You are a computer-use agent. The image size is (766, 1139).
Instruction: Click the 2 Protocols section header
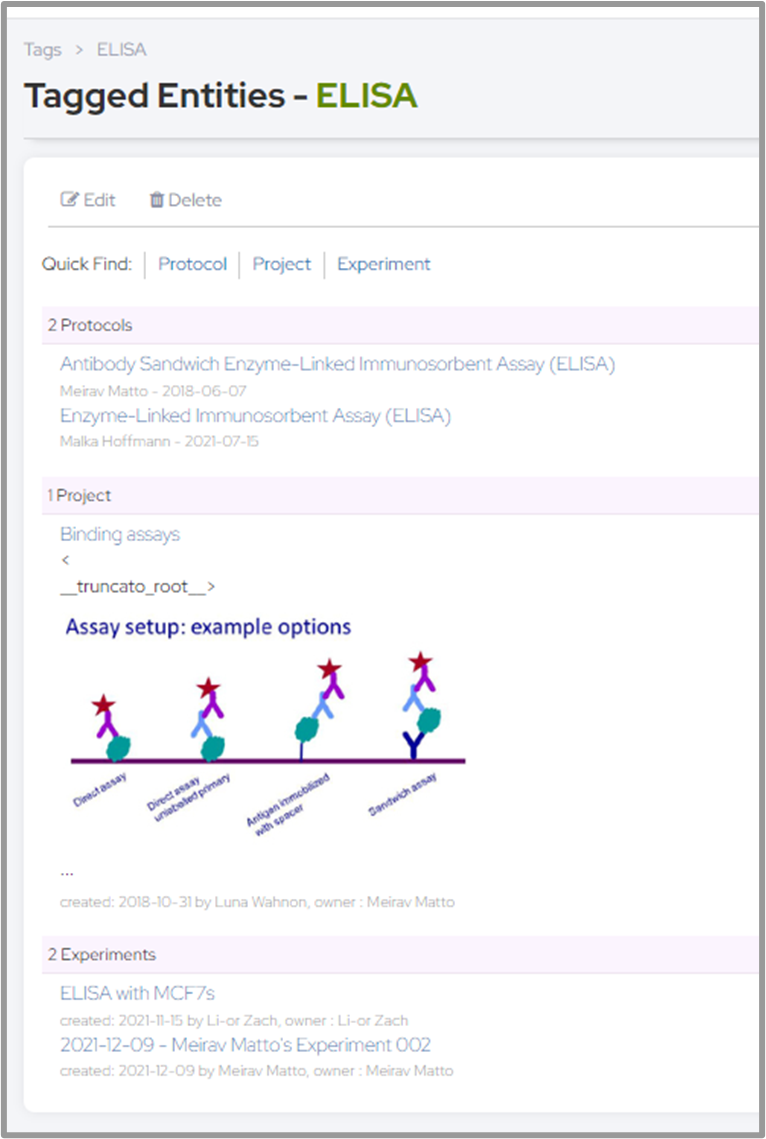click(90, 325)
